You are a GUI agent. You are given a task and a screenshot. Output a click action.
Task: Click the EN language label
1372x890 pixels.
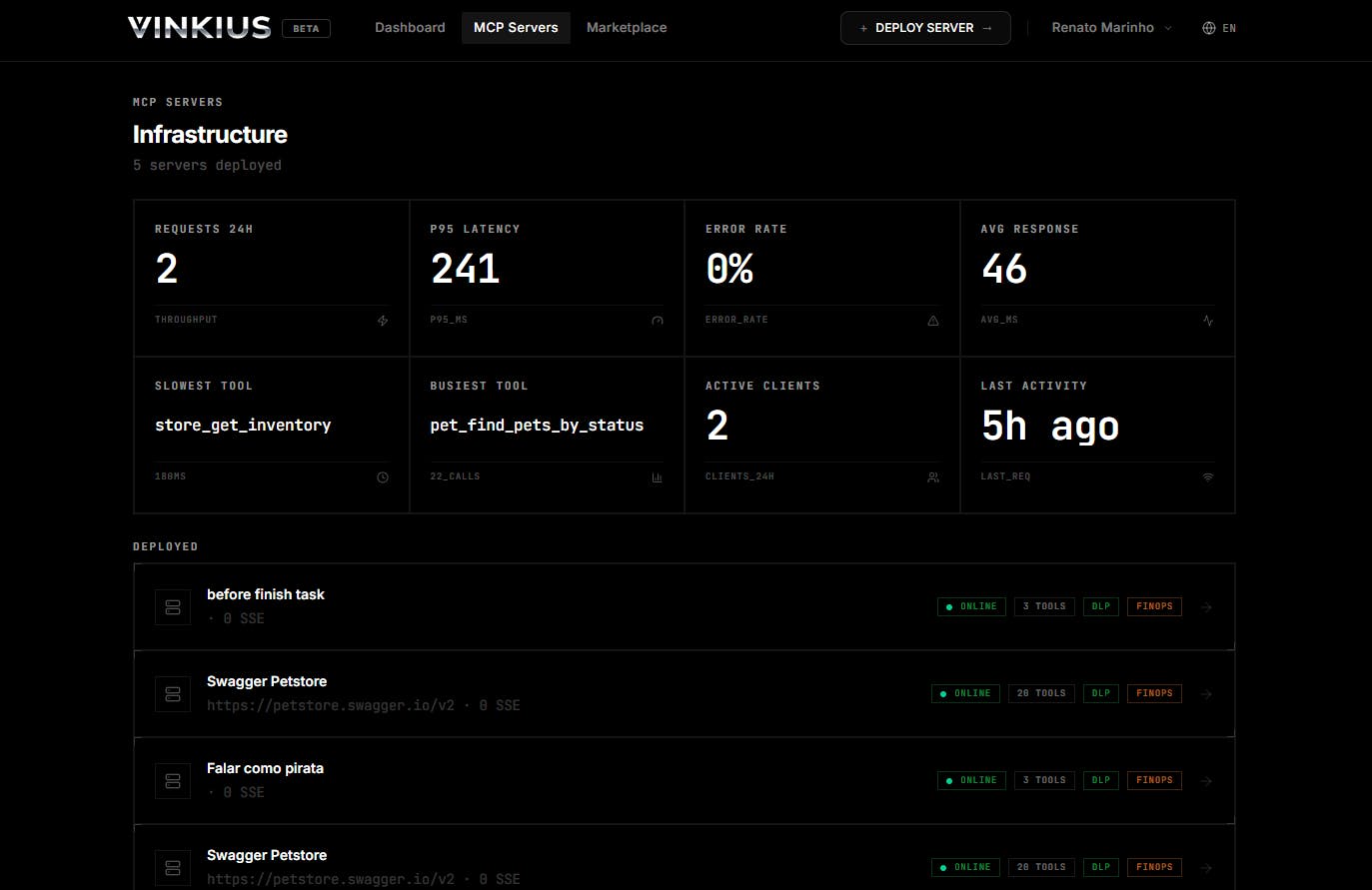(x=1229, y=28)
